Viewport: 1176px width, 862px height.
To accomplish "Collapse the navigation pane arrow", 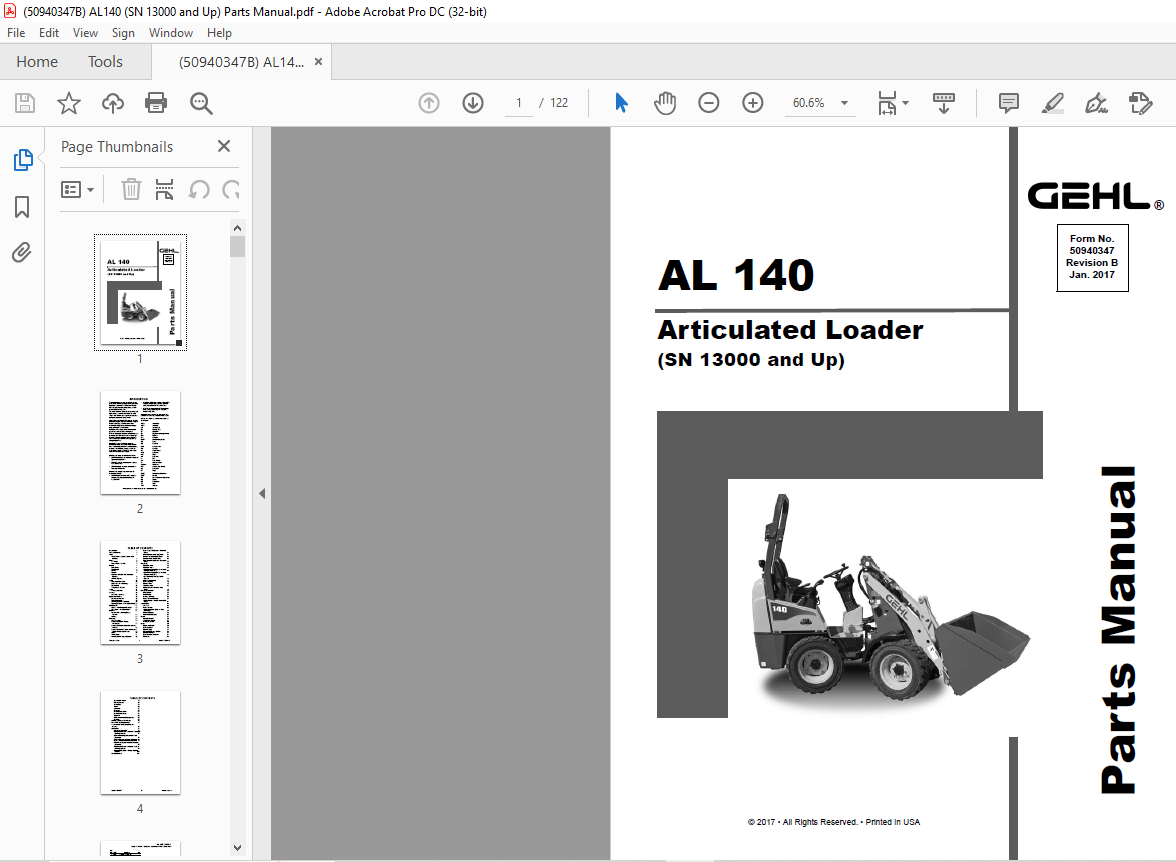I will click(262, 494).
